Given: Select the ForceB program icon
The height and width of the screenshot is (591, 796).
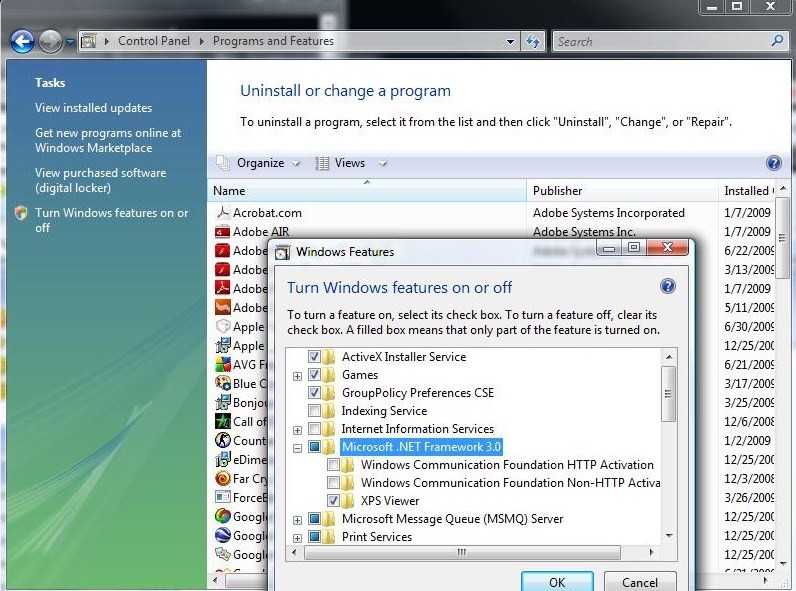Looking at the screenshot, I should (222, 497).
